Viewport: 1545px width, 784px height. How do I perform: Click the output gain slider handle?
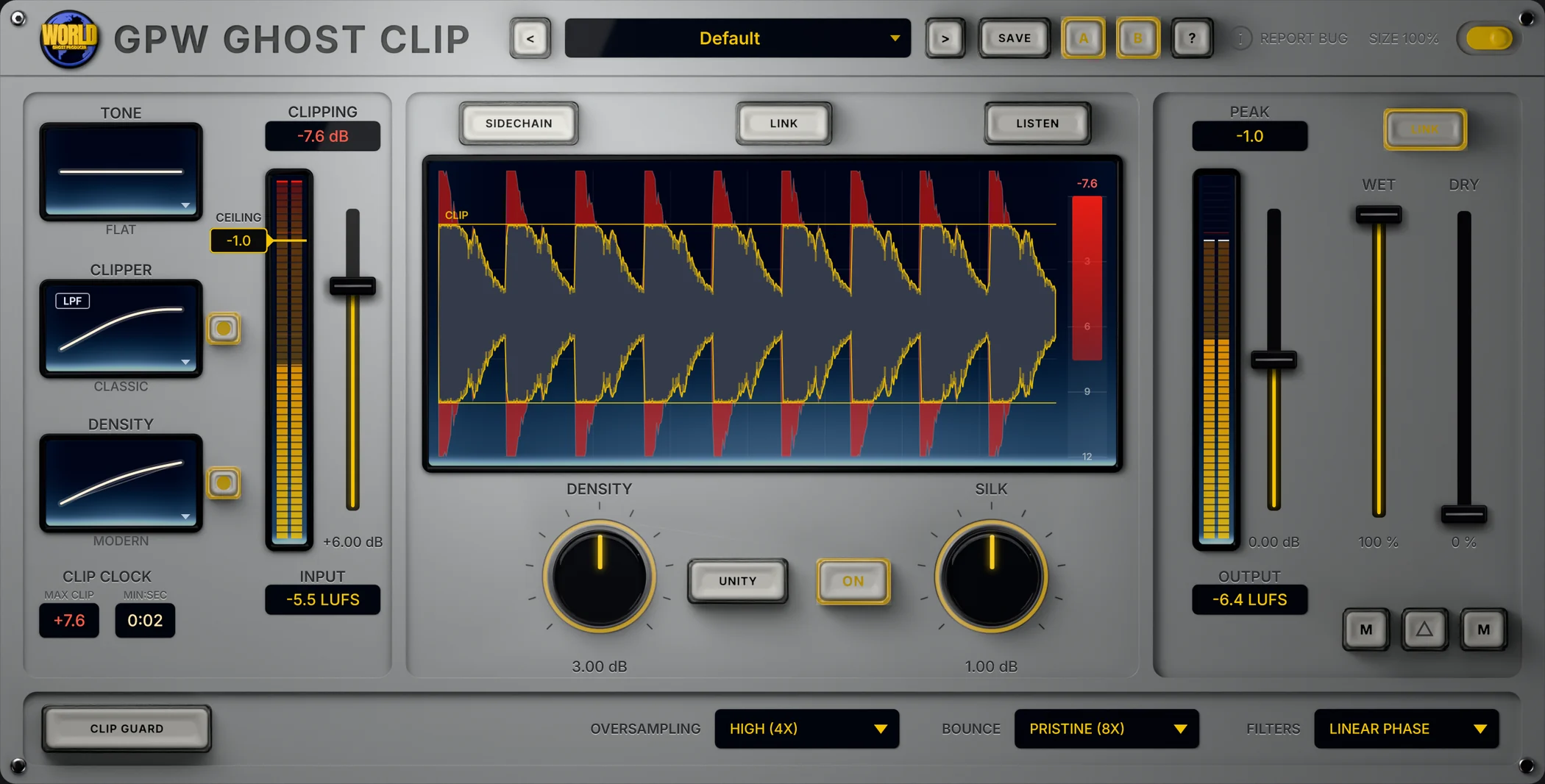[x=1274, y=360]
